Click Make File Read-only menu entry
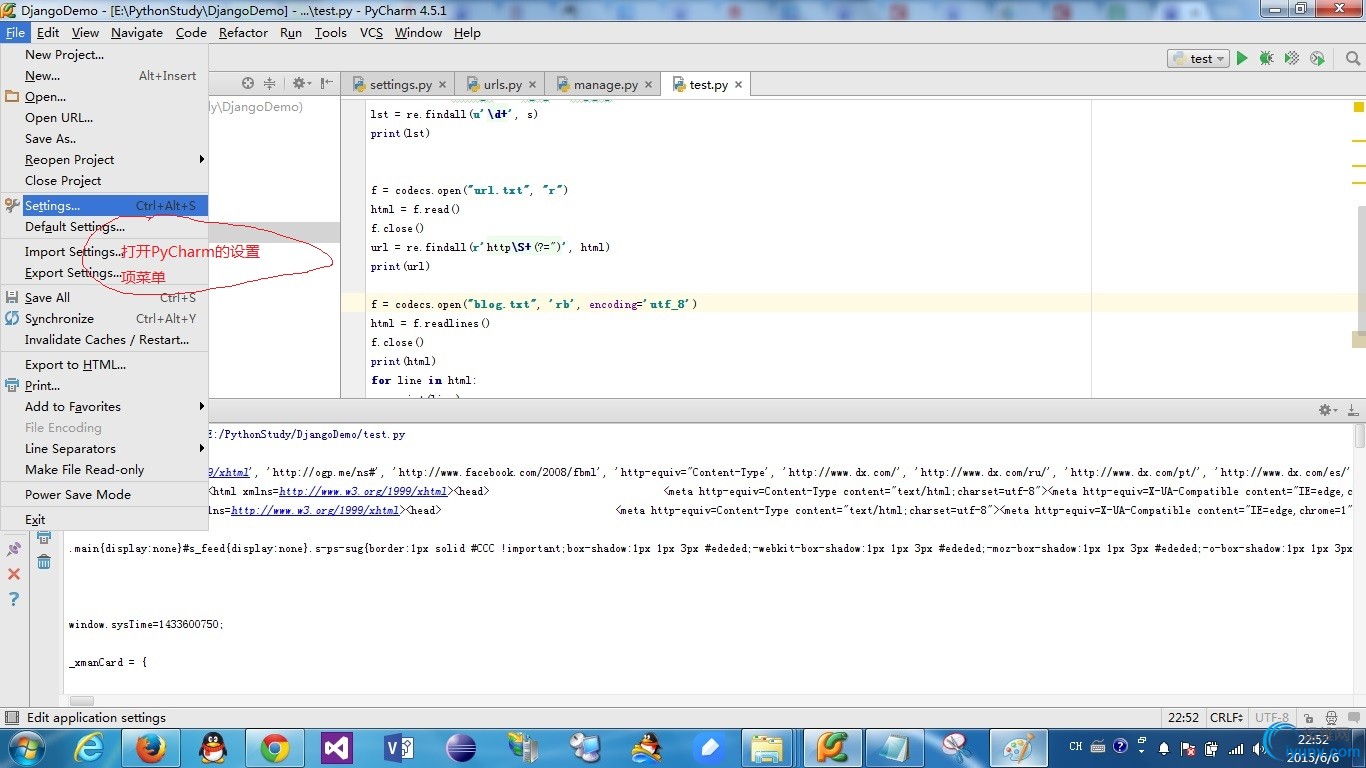The height and width of the screenshot is (768, 1366). (104, 470)
